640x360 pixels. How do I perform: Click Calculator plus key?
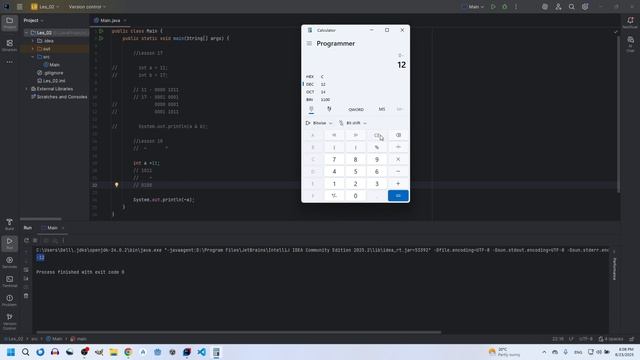(398, 184)
